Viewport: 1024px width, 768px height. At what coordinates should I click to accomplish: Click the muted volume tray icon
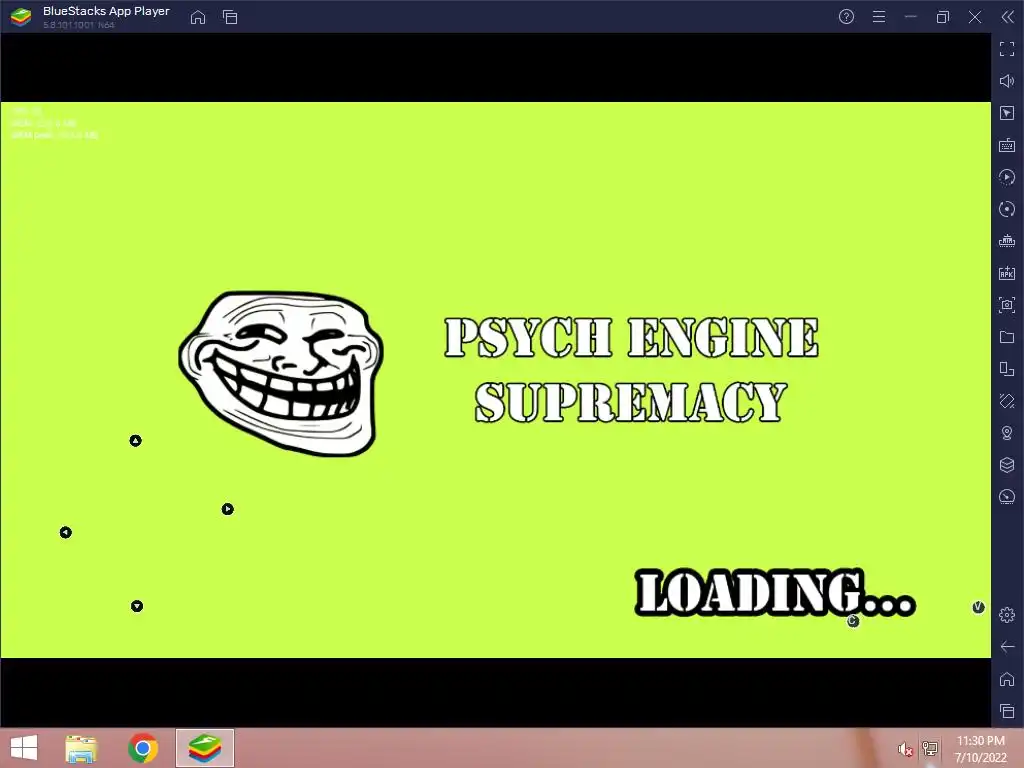point(904,749)
